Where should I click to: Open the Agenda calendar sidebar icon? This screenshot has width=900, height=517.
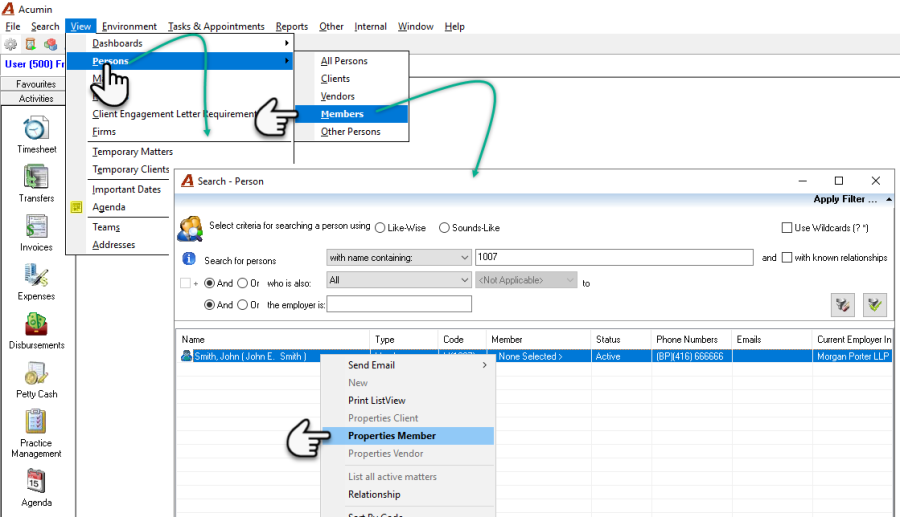pos(36,481)
